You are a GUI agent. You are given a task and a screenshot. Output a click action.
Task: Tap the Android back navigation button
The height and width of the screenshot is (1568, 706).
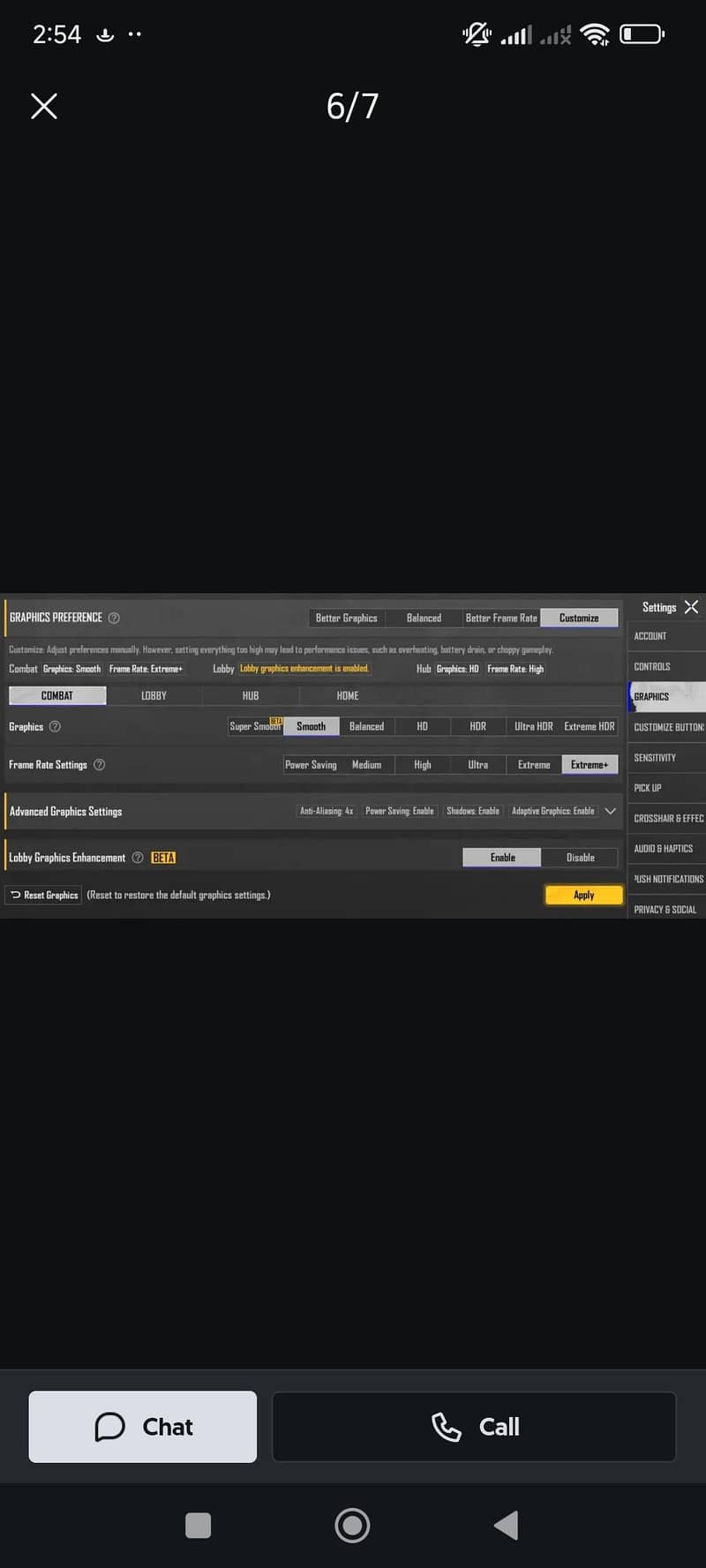coord(507,1525)
